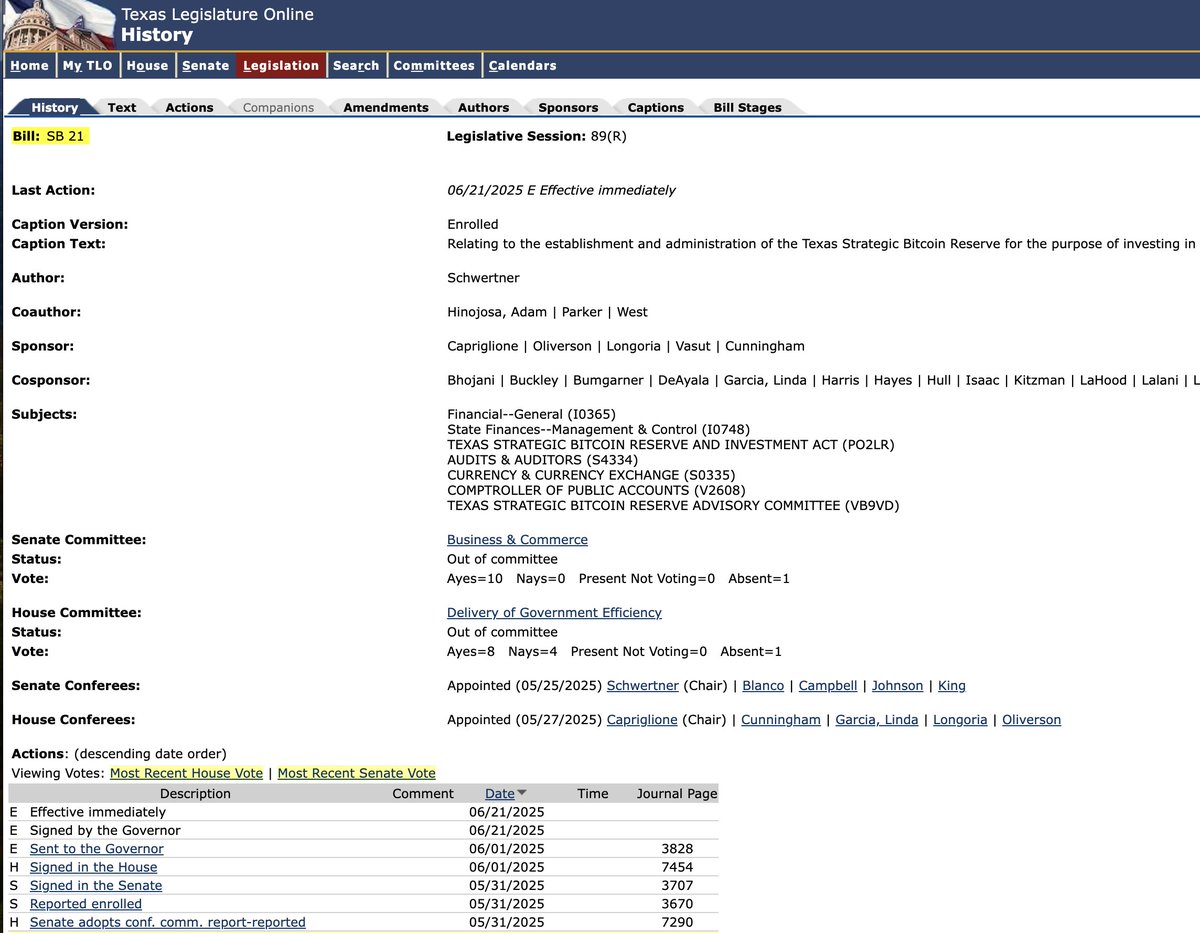Open the Committees menu item

pyautogui.click(x=433, y=65)
